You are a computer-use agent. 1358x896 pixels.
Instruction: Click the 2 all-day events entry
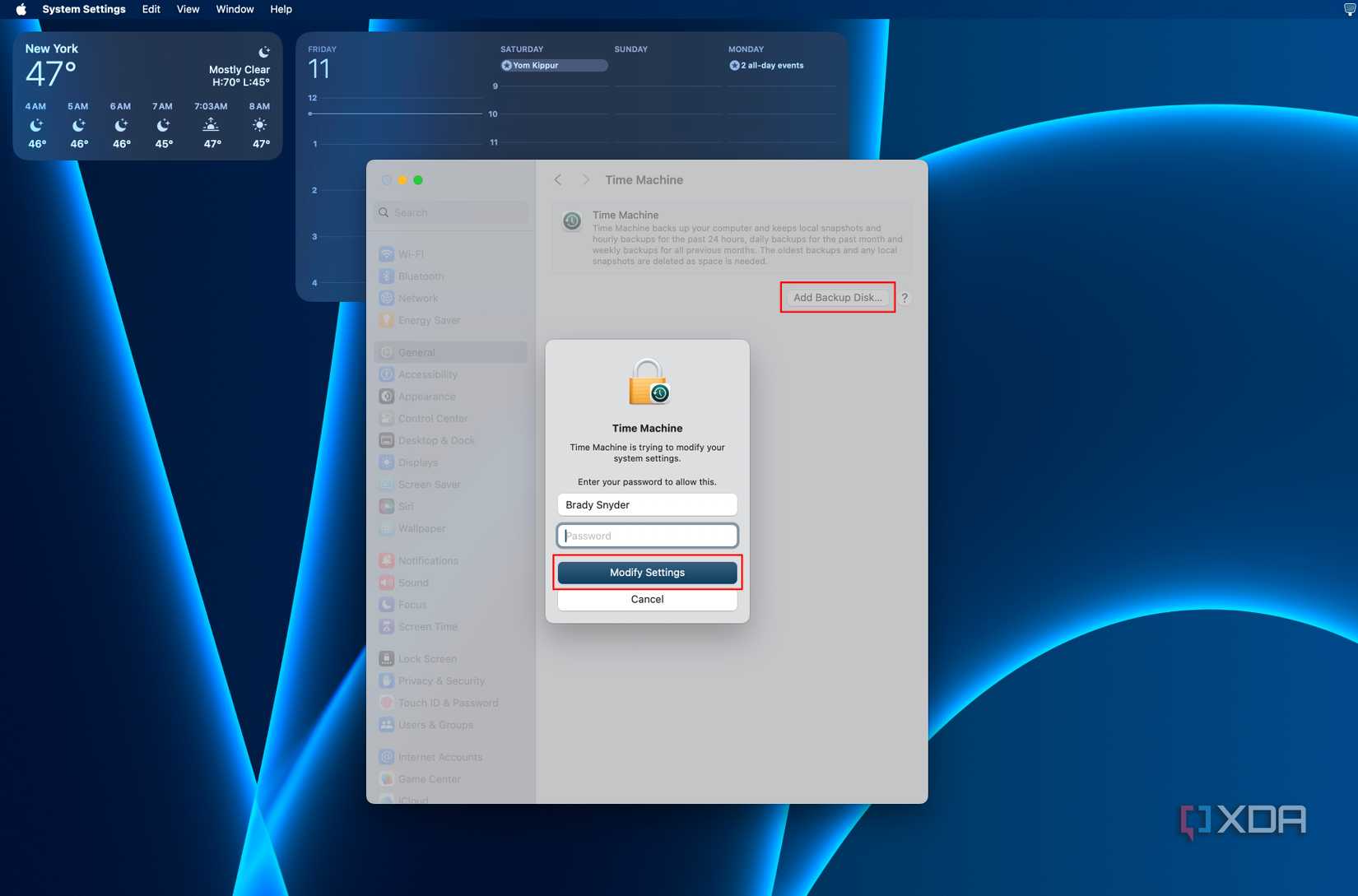(x=766, y=66)
